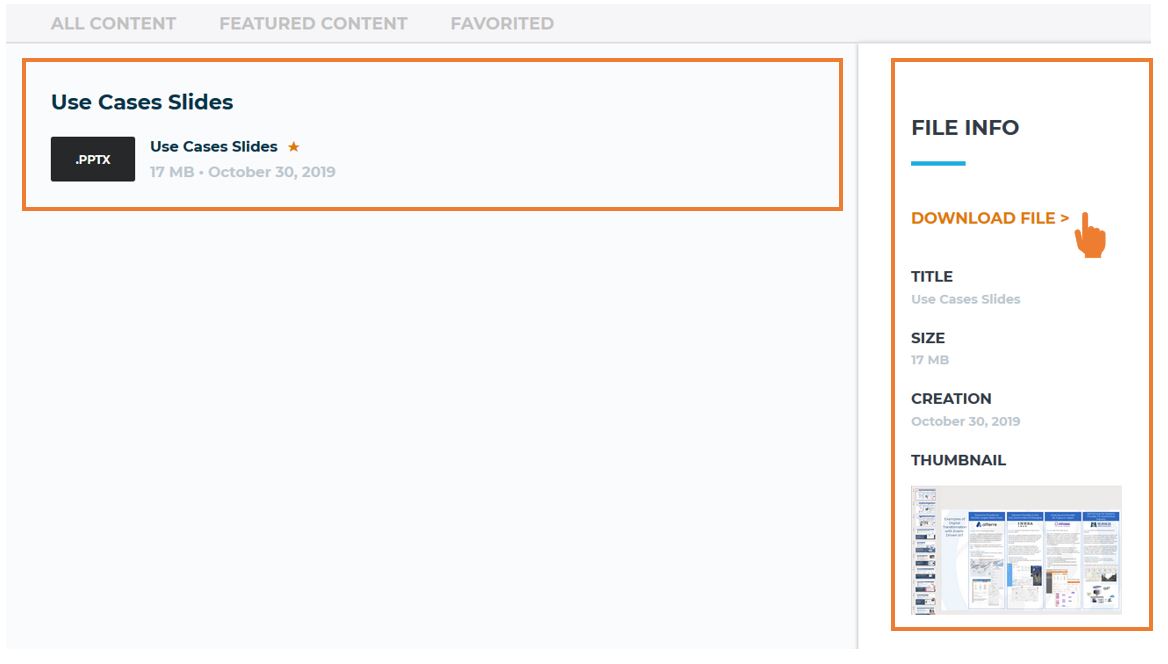Open the slide deck thumbnail preview
The image size is (1168, 664).
(1016, 549)
